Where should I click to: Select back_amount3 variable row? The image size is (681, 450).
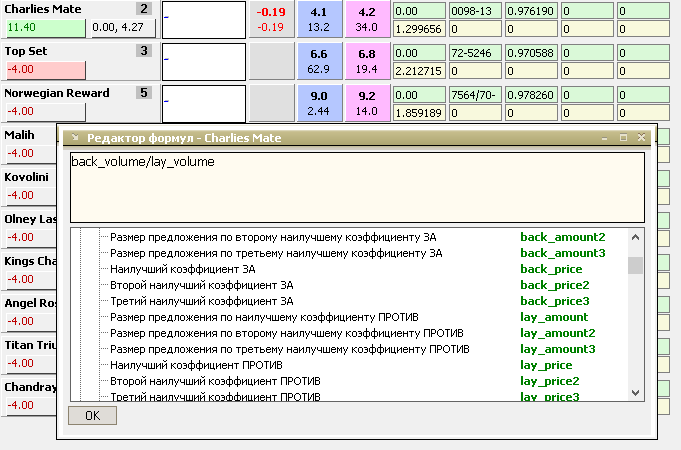[x=357, y=253]
